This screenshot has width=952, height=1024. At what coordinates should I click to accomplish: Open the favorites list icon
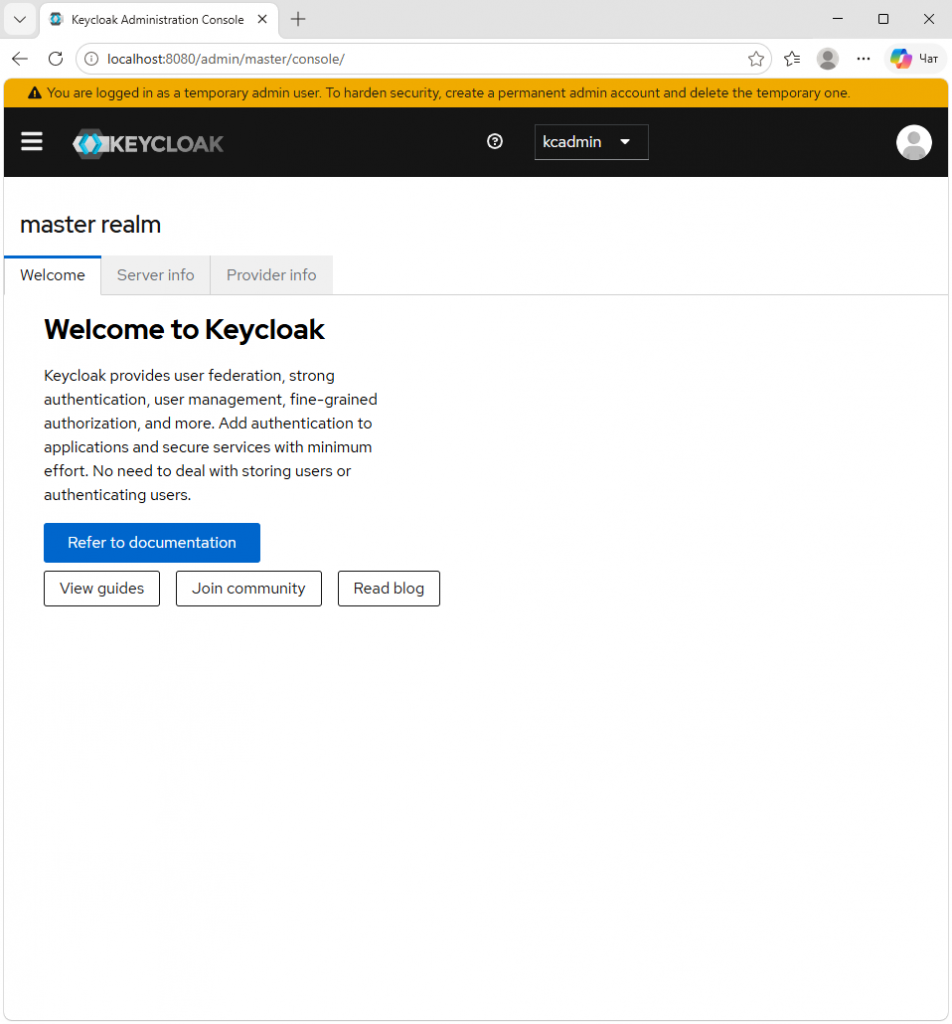coord(792,59)
